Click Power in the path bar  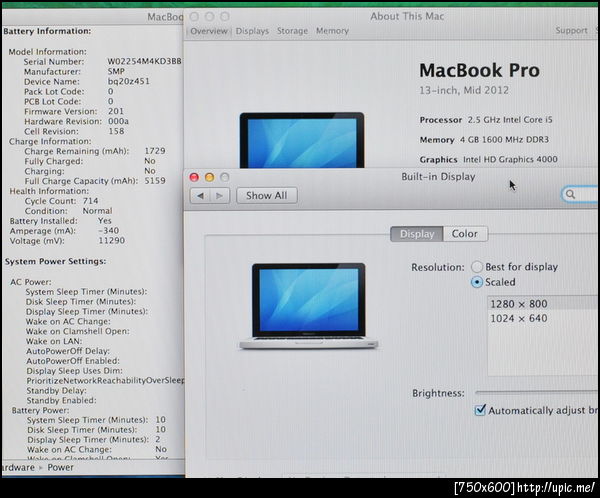click(x=60, y=467)
